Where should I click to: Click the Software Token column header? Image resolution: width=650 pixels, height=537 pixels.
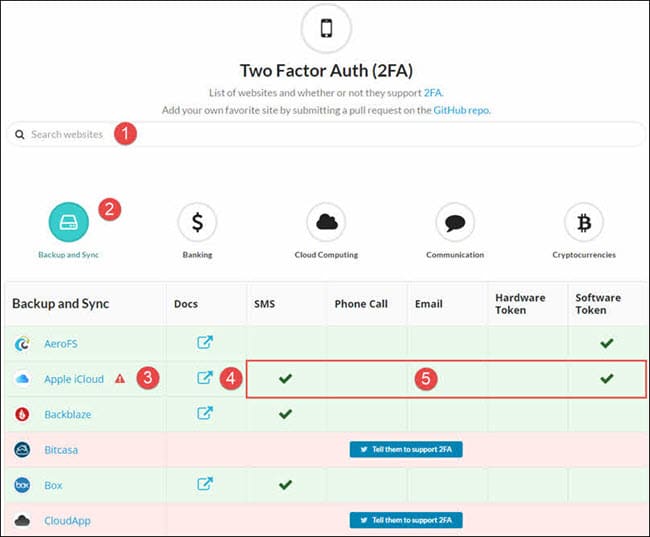click(x=598, y=304)
